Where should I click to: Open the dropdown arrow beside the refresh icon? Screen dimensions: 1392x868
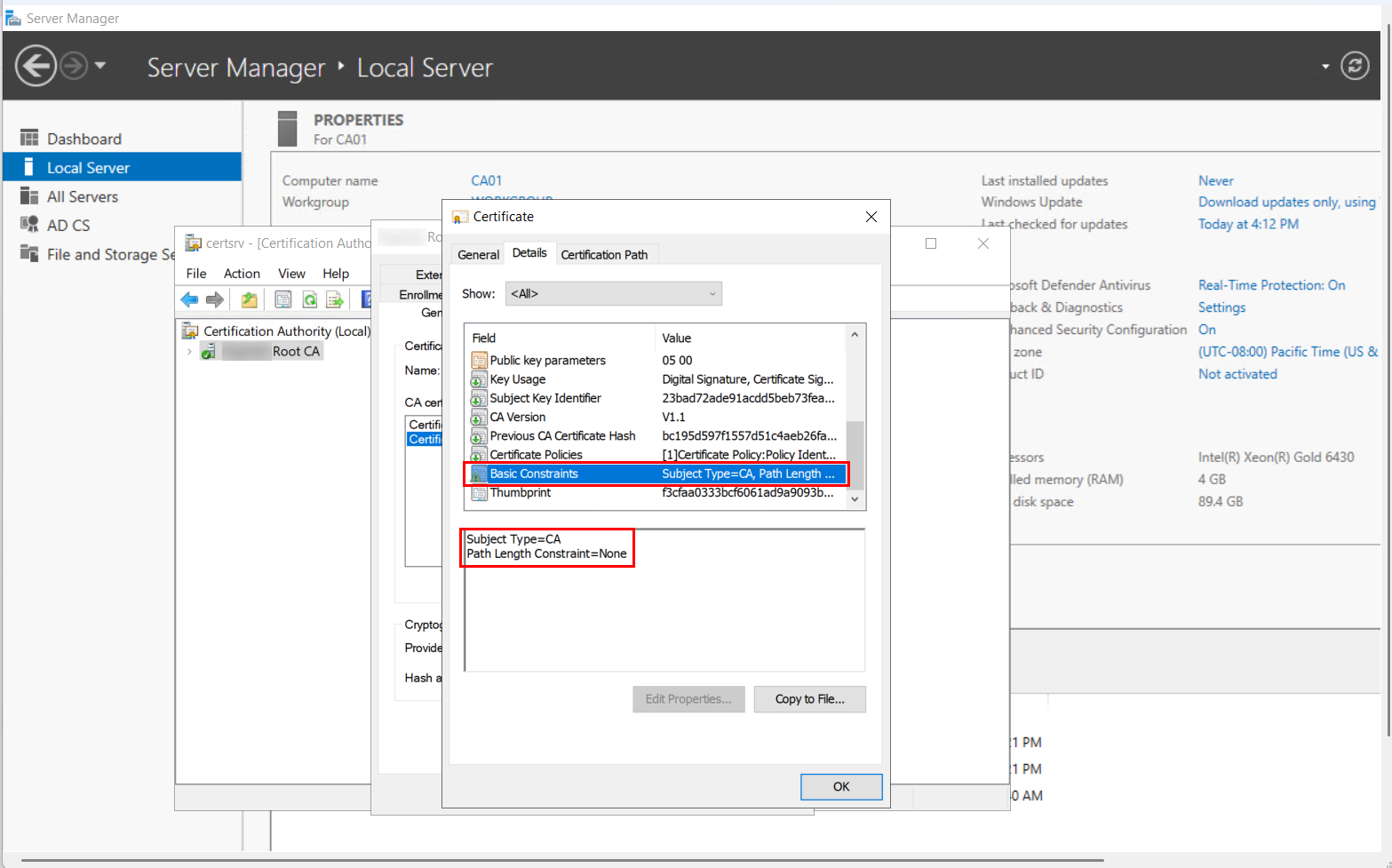tap(1325, 67)
